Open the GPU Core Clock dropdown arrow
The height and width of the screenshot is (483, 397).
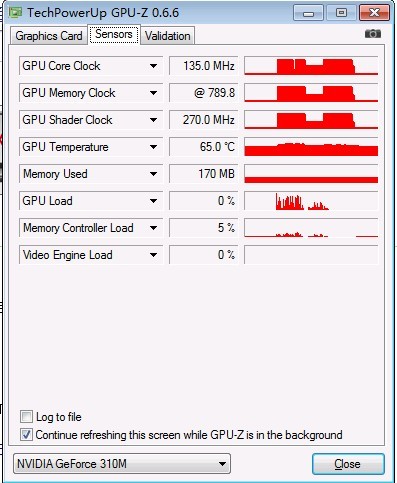153,66
